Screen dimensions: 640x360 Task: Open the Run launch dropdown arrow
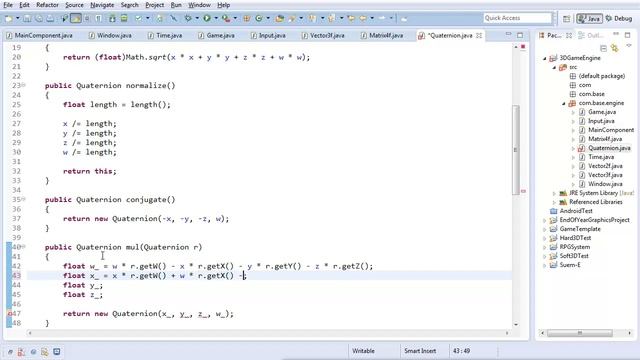point(216,18)
